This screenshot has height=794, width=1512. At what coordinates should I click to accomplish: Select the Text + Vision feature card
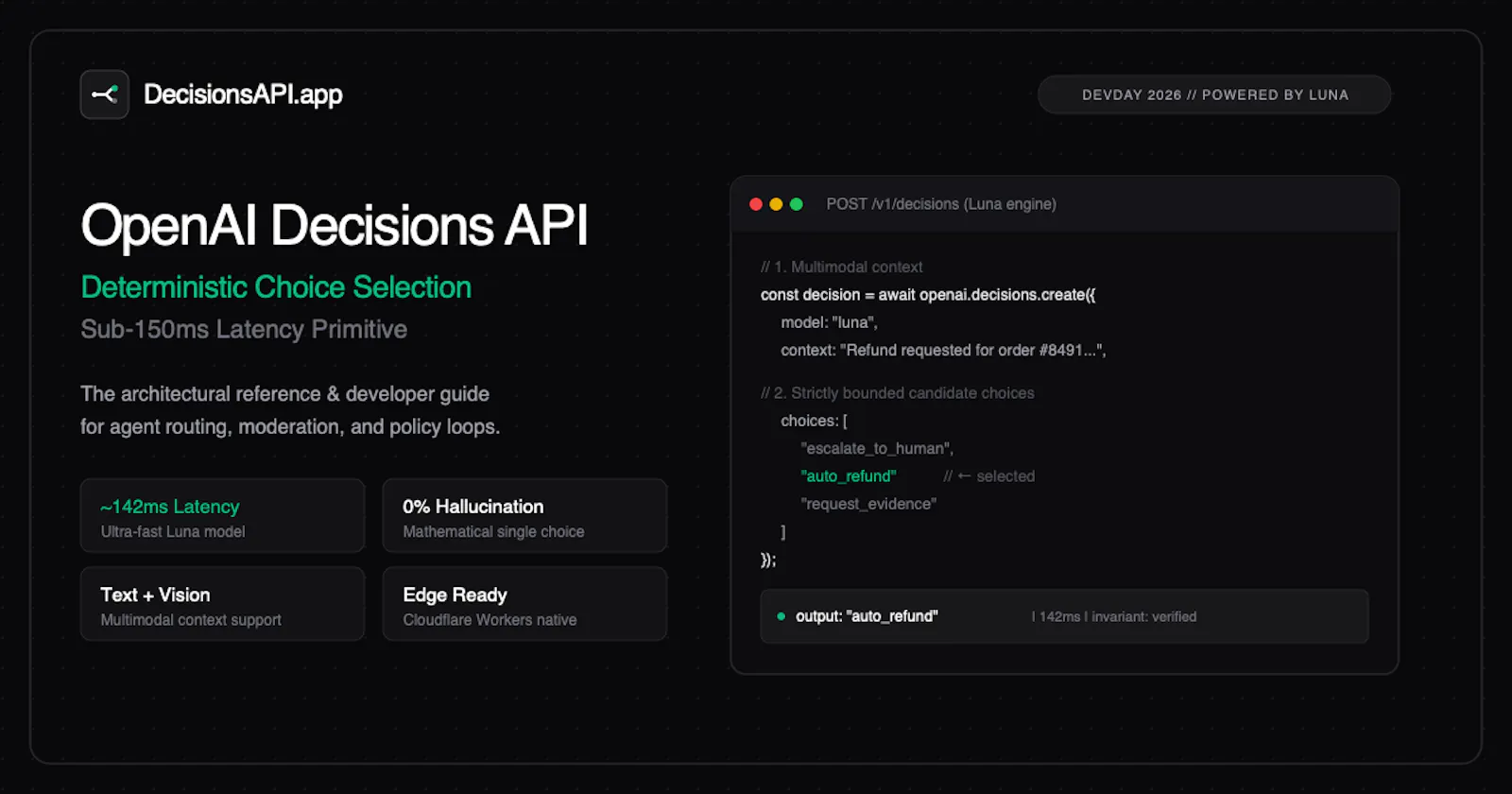(223, 604)
